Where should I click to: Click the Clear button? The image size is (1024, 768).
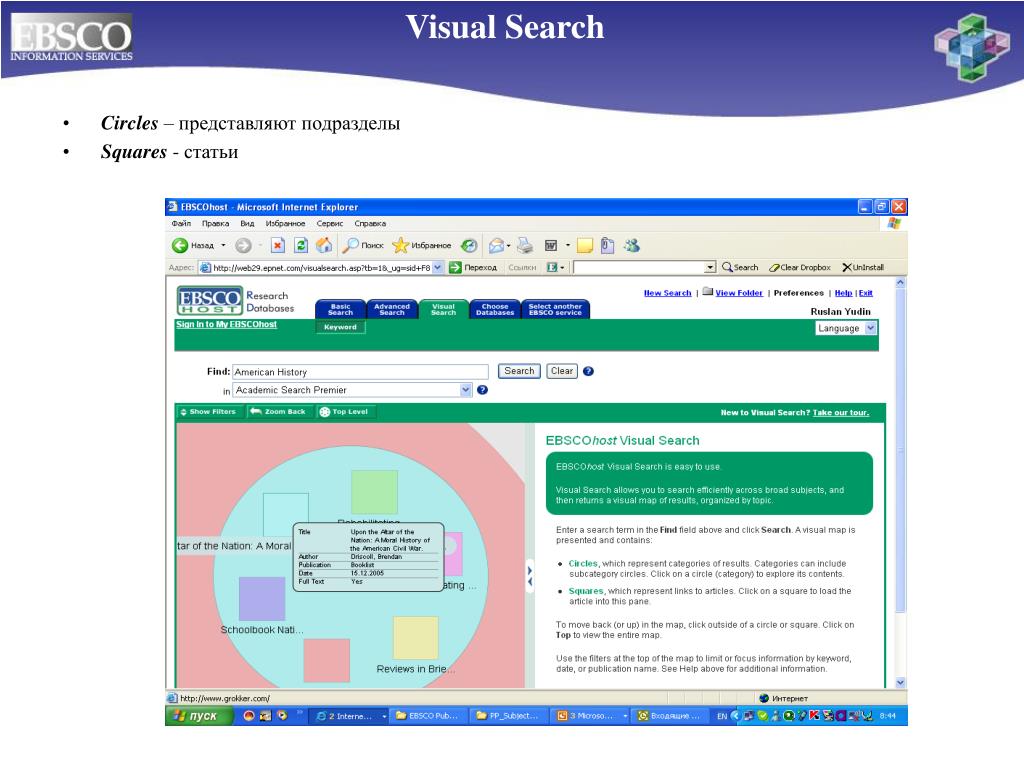click(562, 371)
